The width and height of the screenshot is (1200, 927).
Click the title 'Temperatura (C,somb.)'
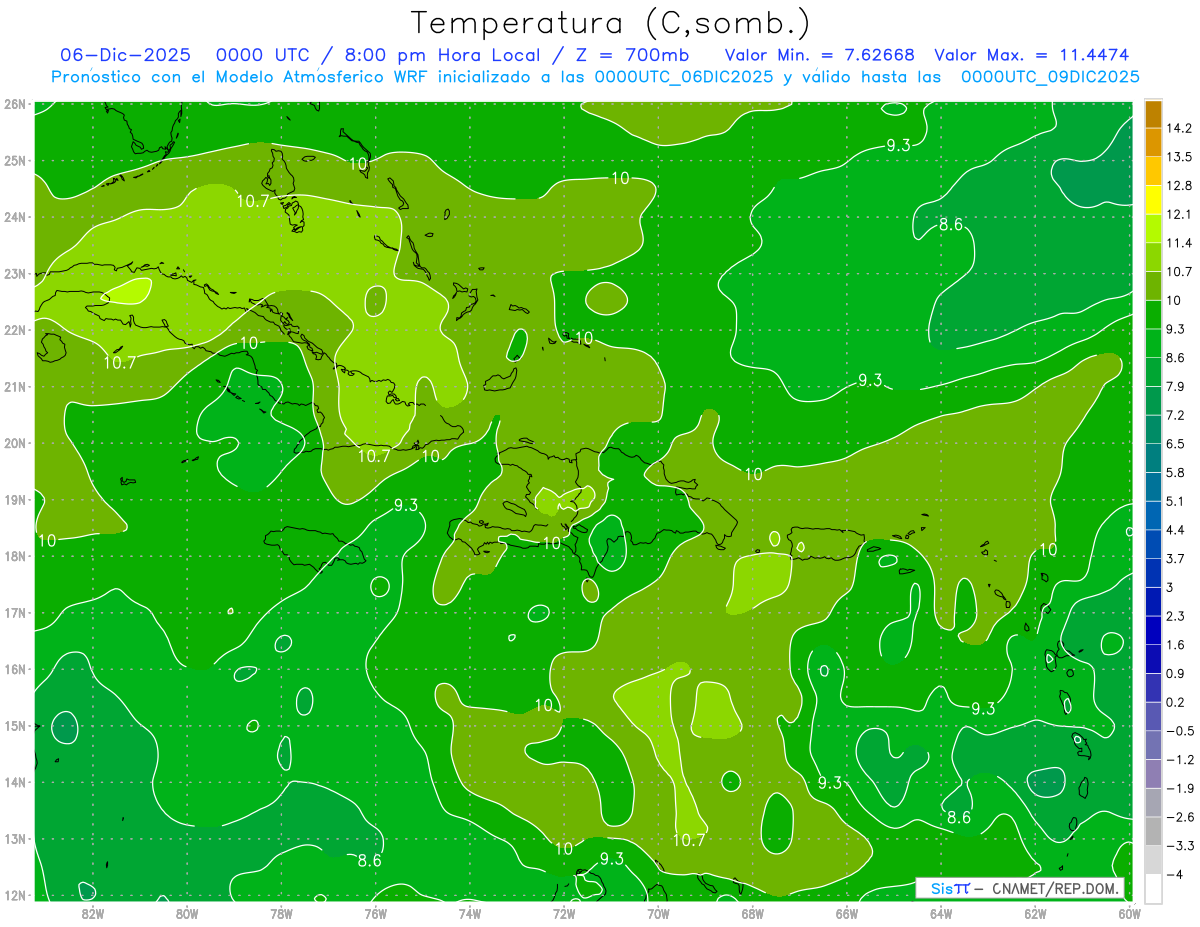(611, 23)
